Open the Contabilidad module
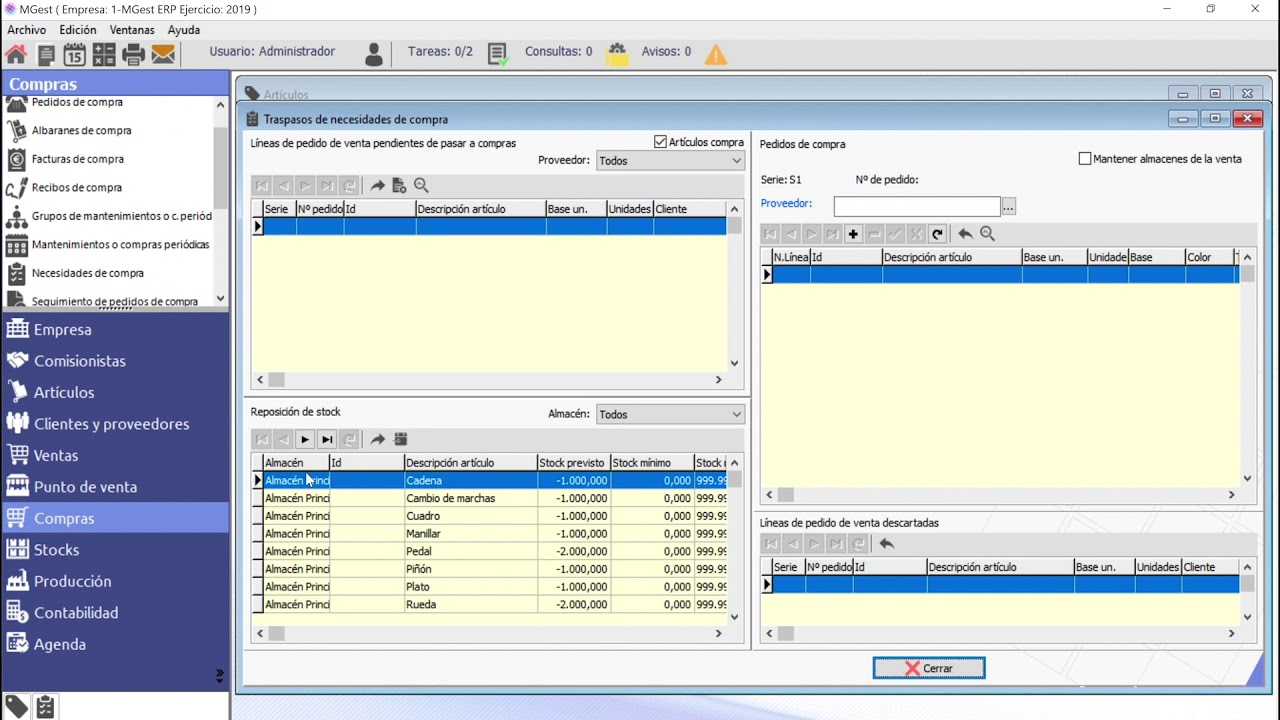1280x720 pixels. [114, 613]
